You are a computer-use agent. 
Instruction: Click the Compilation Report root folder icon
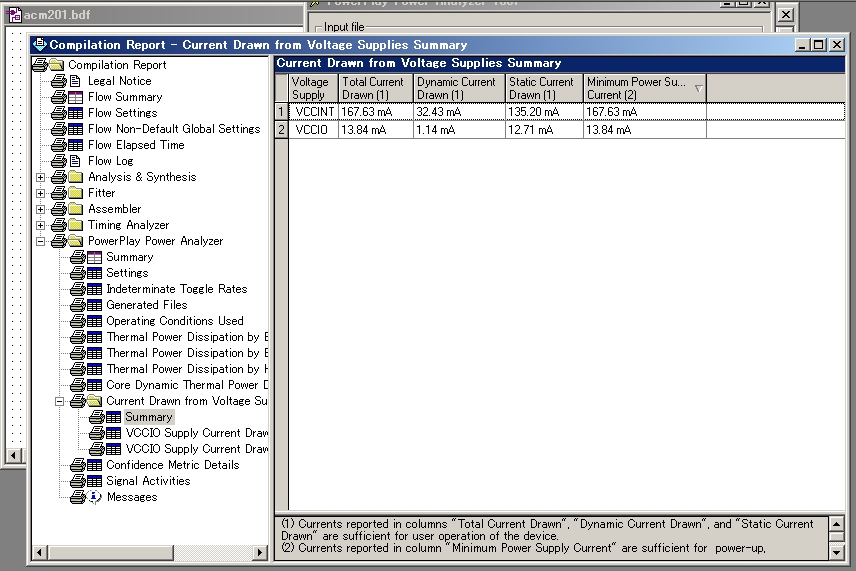pyautogui.click(x=56, y=65)
